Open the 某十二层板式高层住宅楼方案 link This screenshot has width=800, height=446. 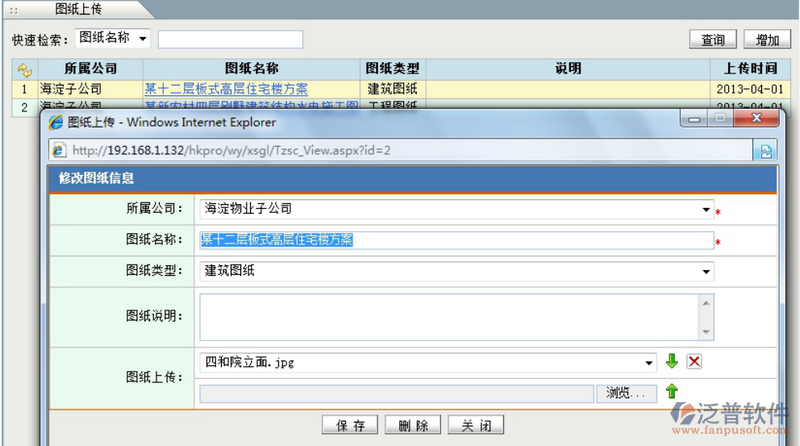tap(226, 89)
